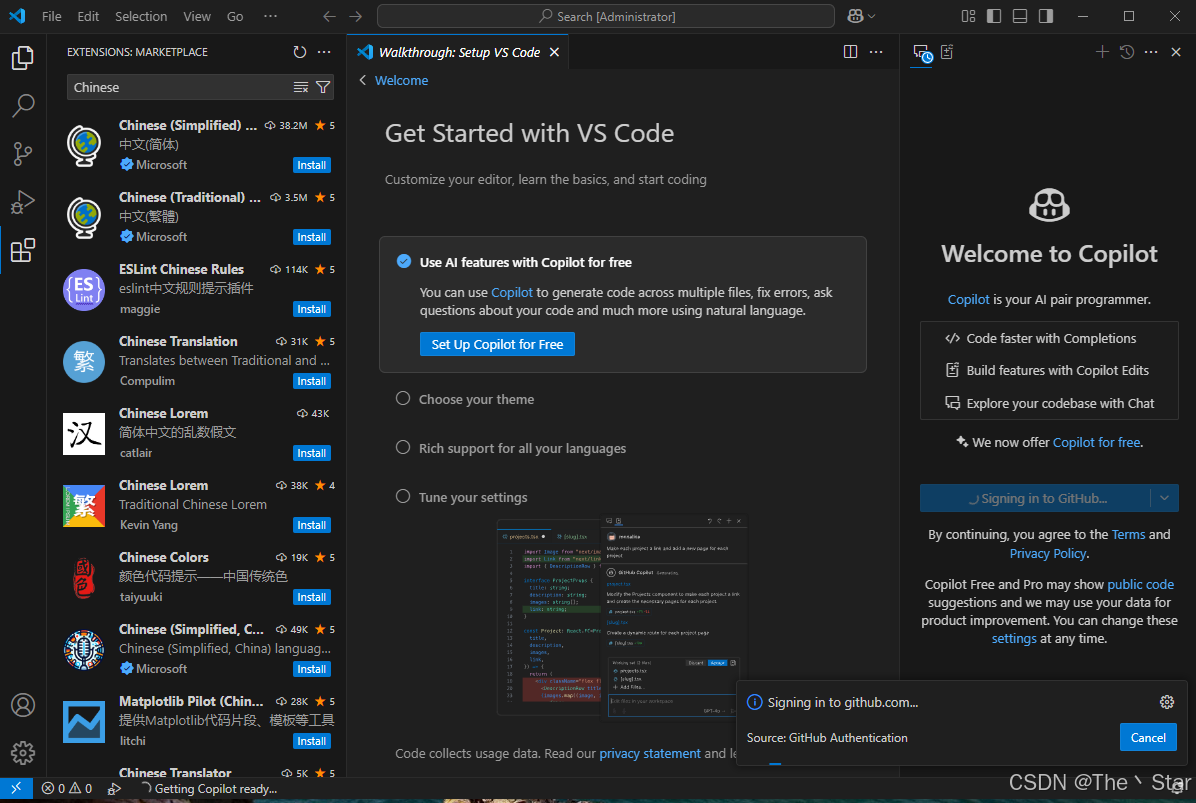Focus the Search [Administrator] command center
This screenshot has width=1196, height=803.
[606, 16]
